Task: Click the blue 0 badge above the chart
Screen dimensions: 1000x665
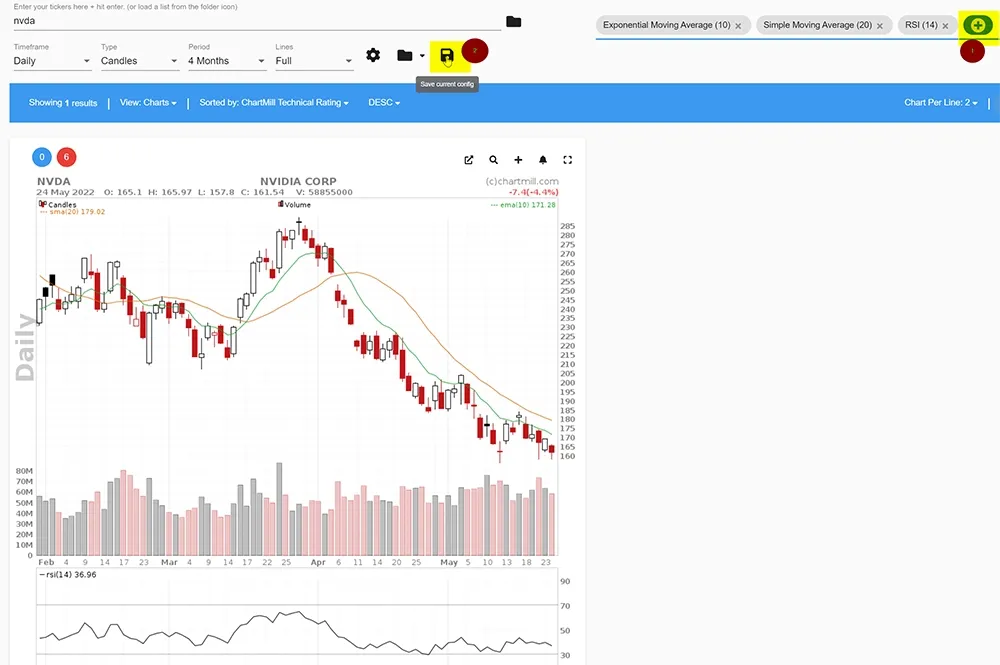Action: point(42,157)
